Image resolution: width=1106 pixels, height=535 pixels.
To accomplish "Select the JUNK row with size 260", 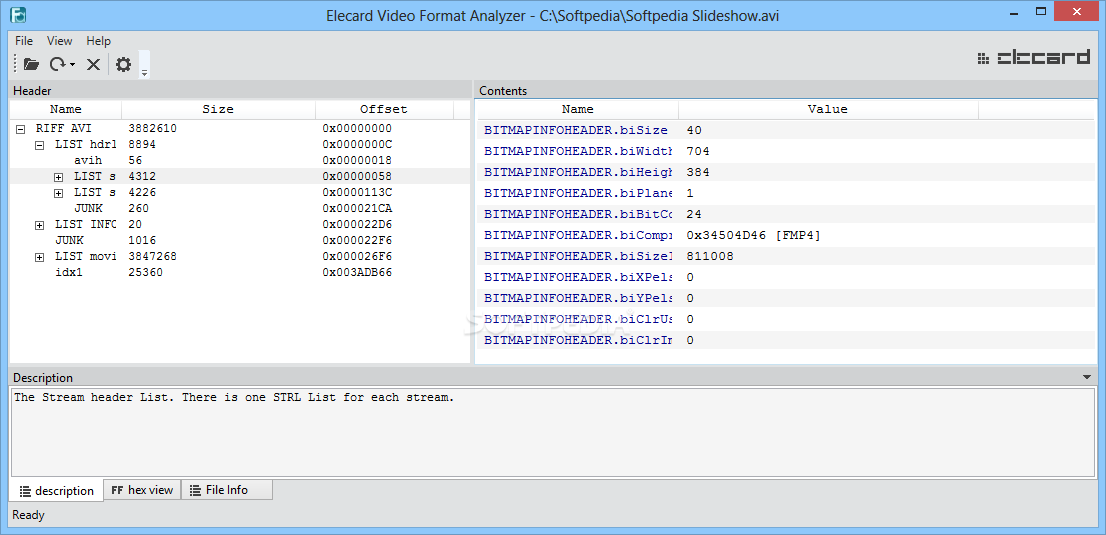I will point(240,208).
